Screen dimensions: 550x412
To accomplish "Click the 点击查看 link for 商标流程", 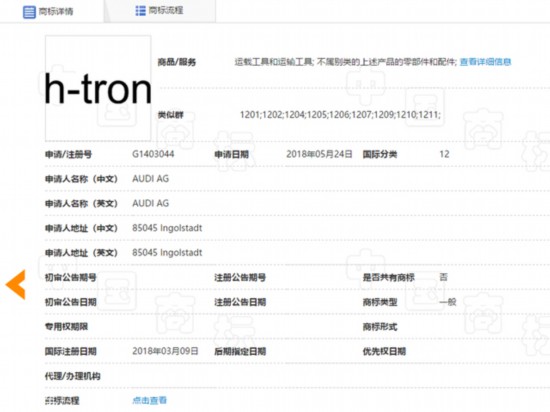I will coord(149,400).
